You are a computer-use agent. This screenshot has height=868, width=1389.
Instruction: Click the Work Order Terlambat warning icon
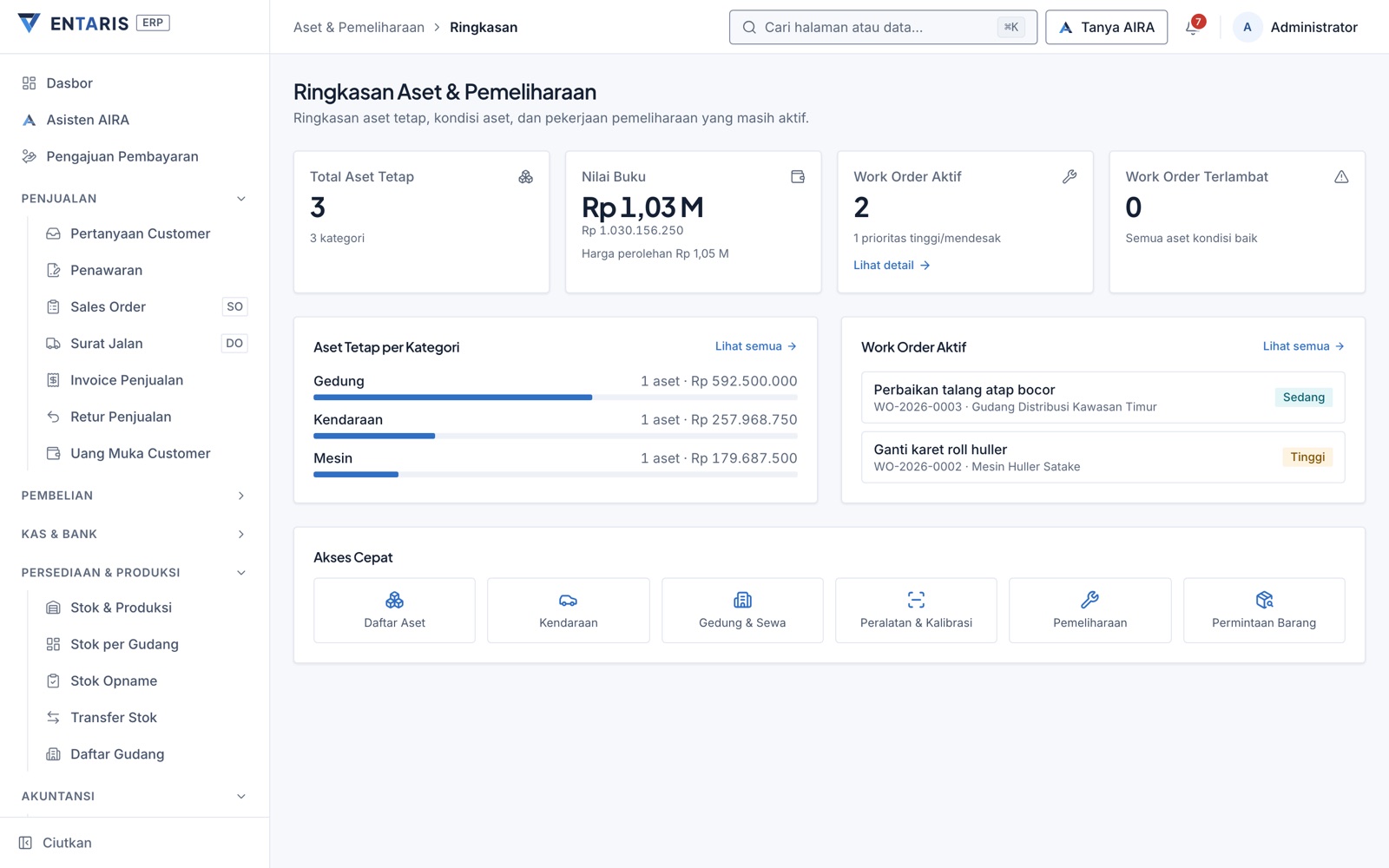pos(1341,177)
